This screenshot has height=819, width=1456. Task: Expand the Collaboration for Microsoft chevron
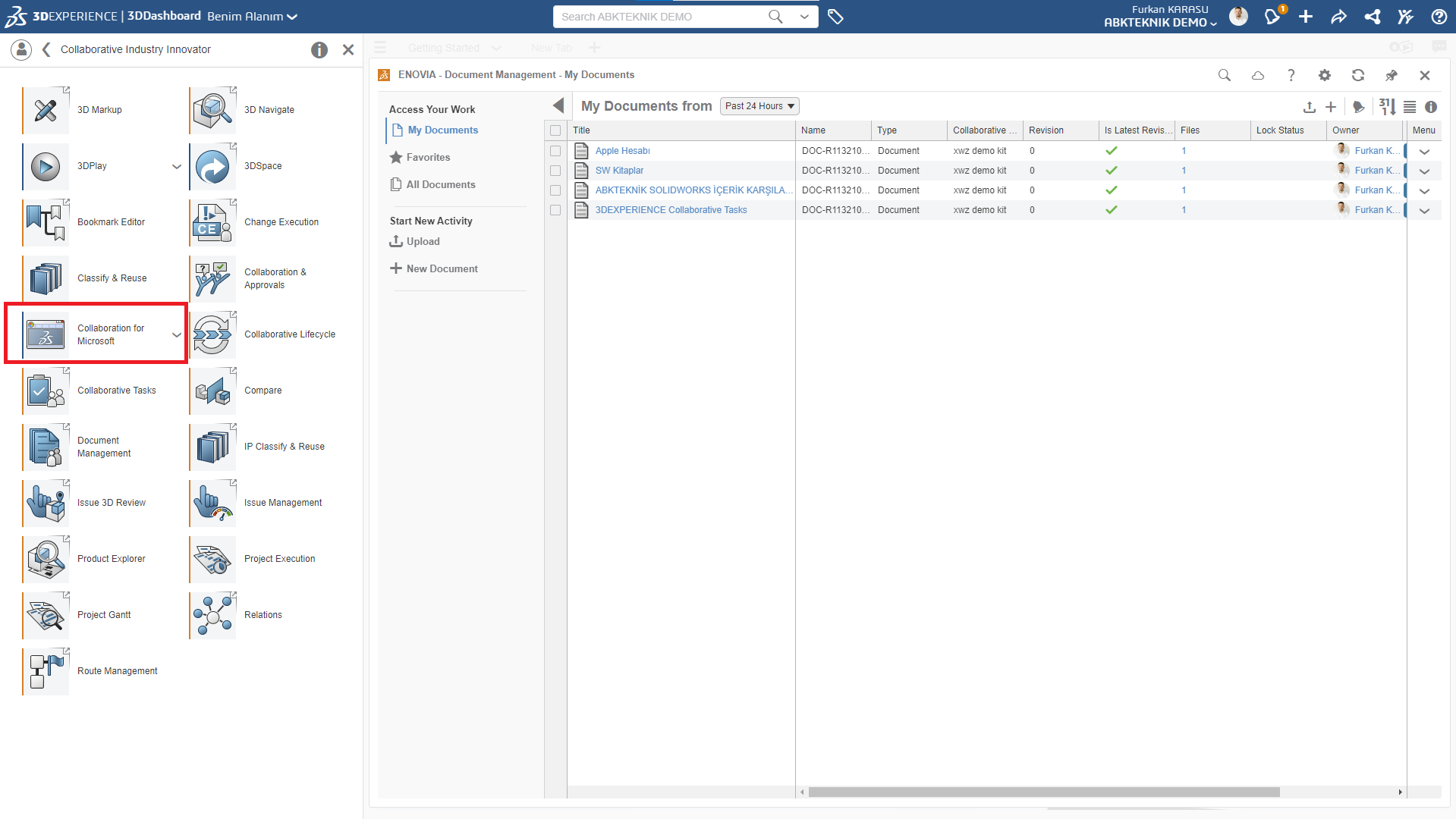[176, 334]
